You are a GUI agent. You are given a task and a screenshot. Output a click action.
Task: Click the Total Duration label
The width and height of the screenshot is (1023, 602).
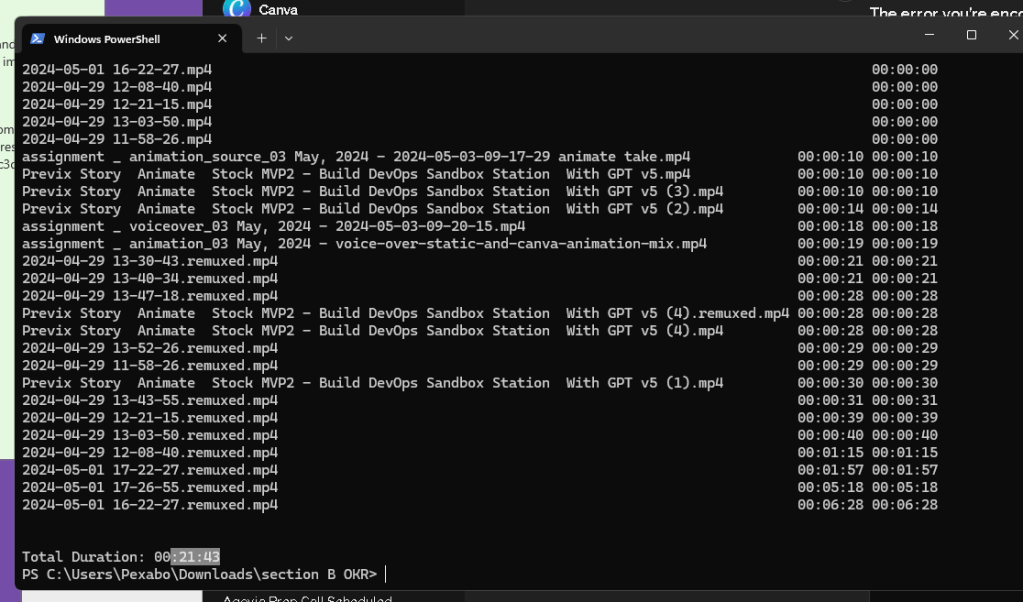click(84, 557)
